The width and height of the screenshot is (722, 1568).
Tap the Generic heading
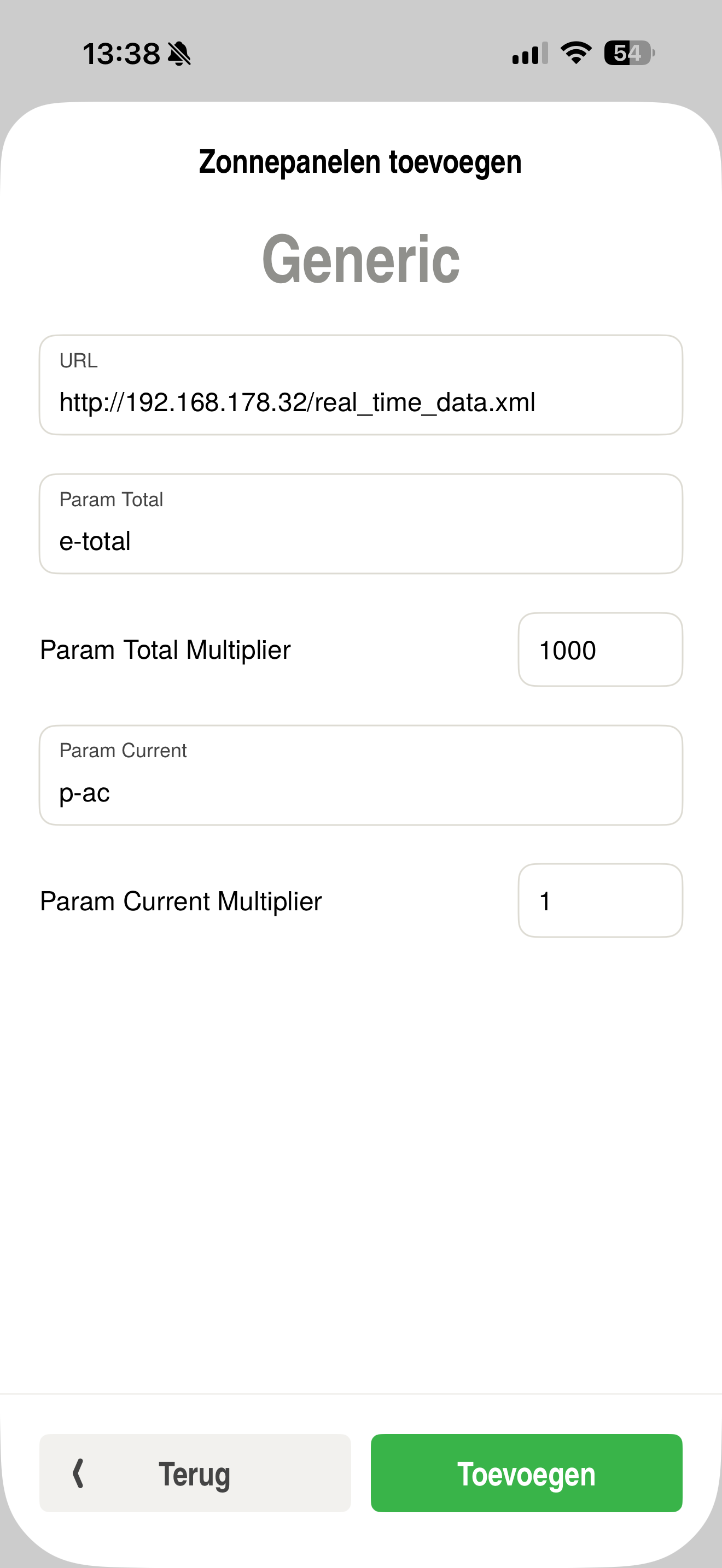tap(360, 259)
